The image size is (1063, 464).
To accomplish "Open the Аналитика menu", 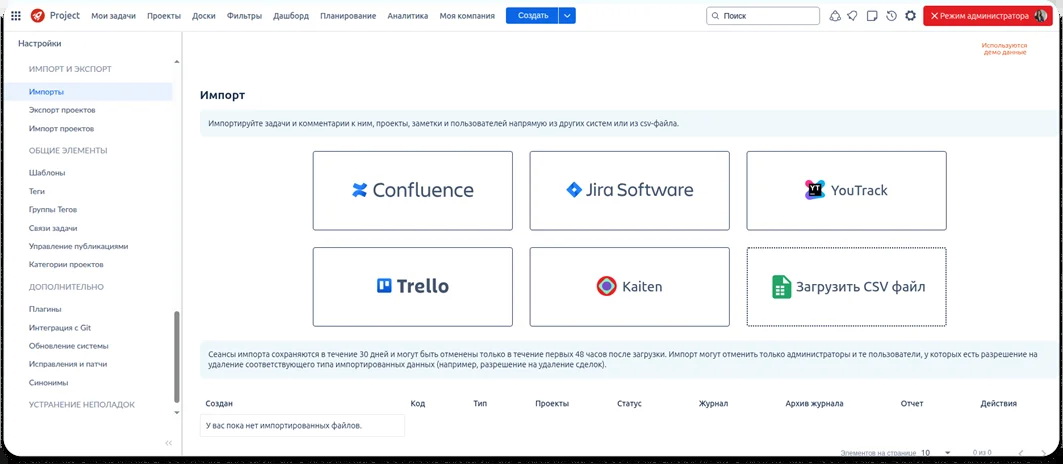I will tap(407, 16).
